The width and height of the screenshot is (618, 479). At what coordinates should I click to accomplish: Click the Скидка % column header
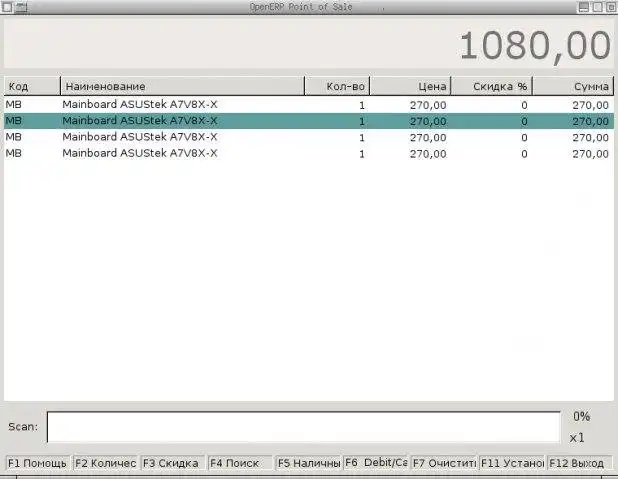coord(491,86)
